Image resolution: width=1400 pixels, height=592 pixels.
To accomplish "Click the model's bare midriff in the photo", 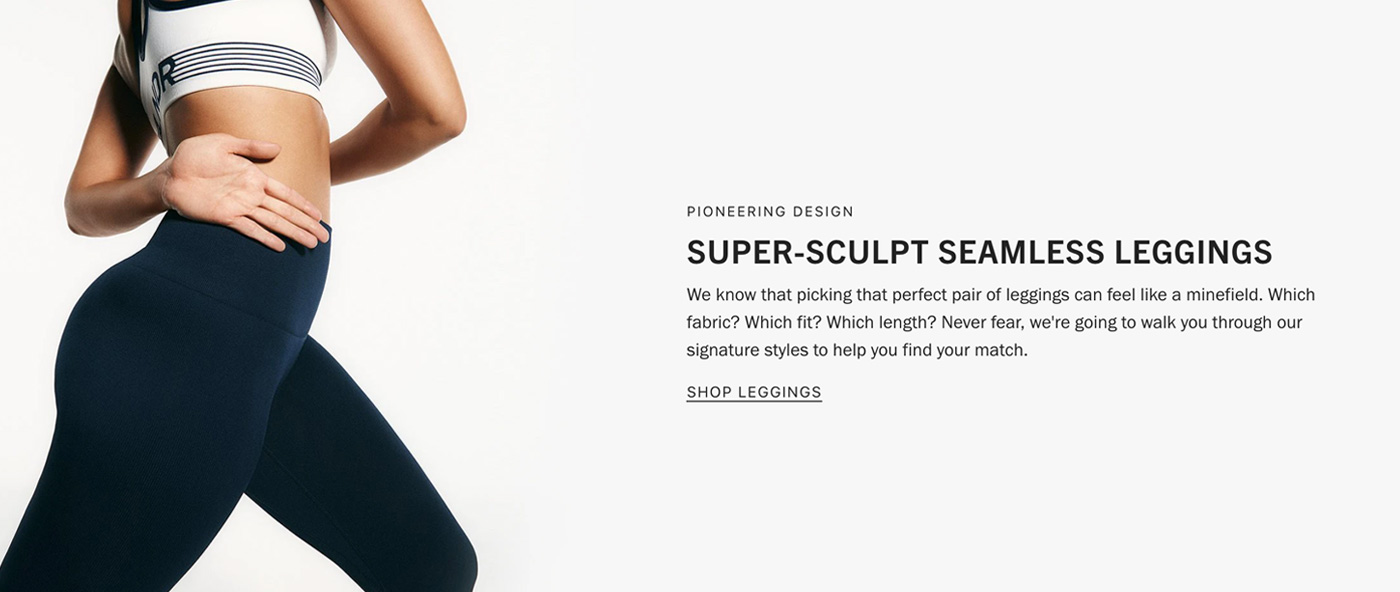I will click(x=250, y=135).
